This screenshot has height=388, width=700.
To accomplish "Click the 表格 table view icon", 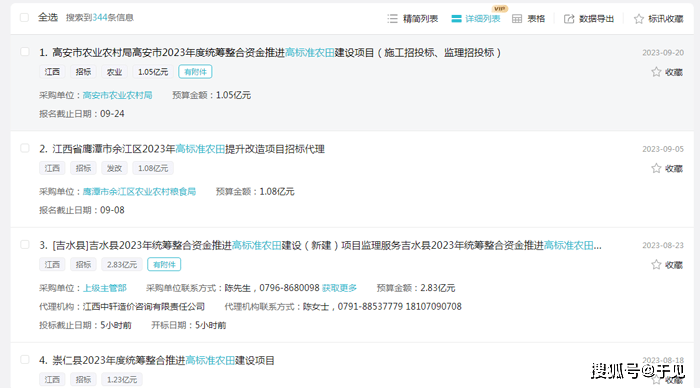I will [x=517, y=19].
